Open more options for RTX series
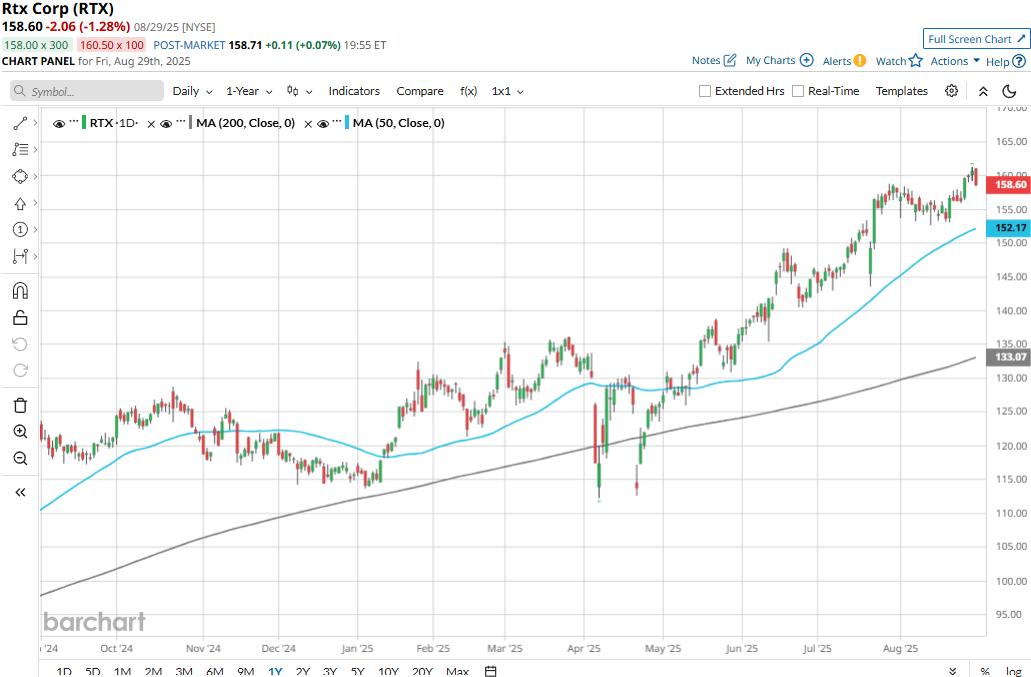 (74, 122)
